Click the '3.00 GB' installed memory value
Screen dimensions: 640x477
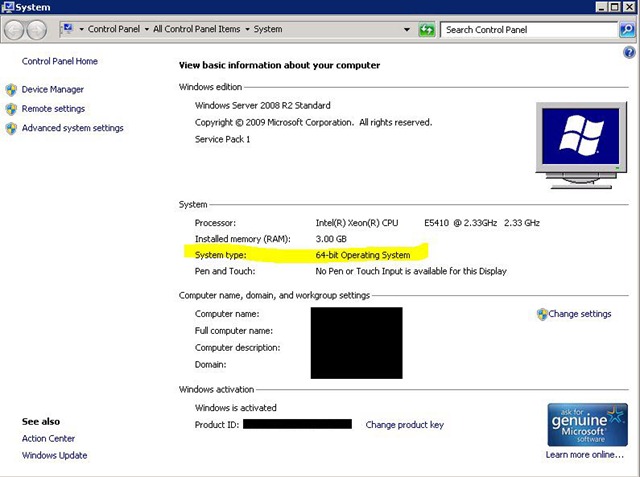click(x=331, y=239)
